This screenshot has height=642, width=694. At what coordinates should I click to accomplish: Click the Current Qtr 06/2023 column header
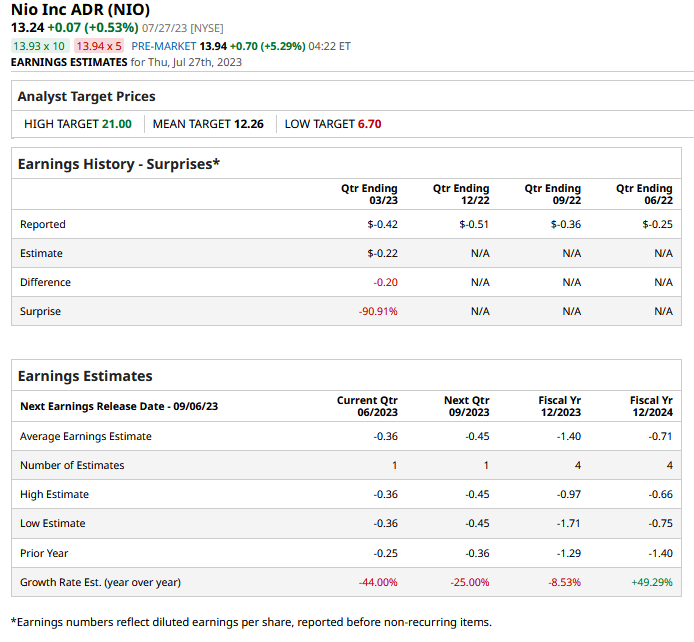pyautogui.click(x=367, y=406)
